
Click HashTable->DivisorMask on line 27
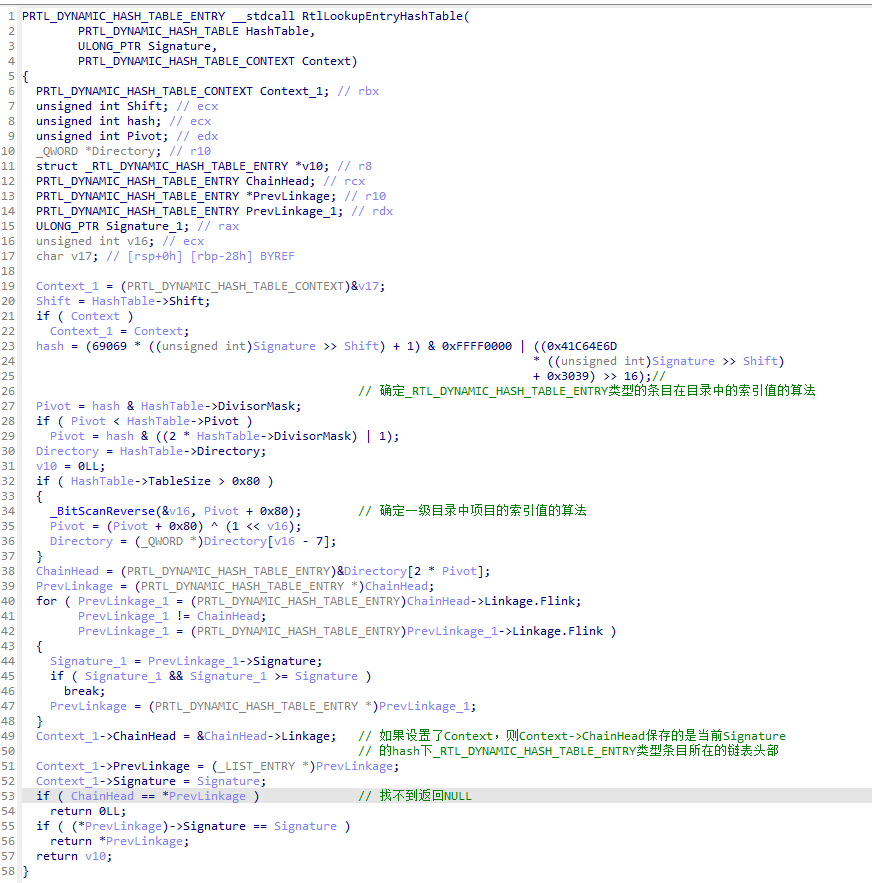[x=217, y=406]
